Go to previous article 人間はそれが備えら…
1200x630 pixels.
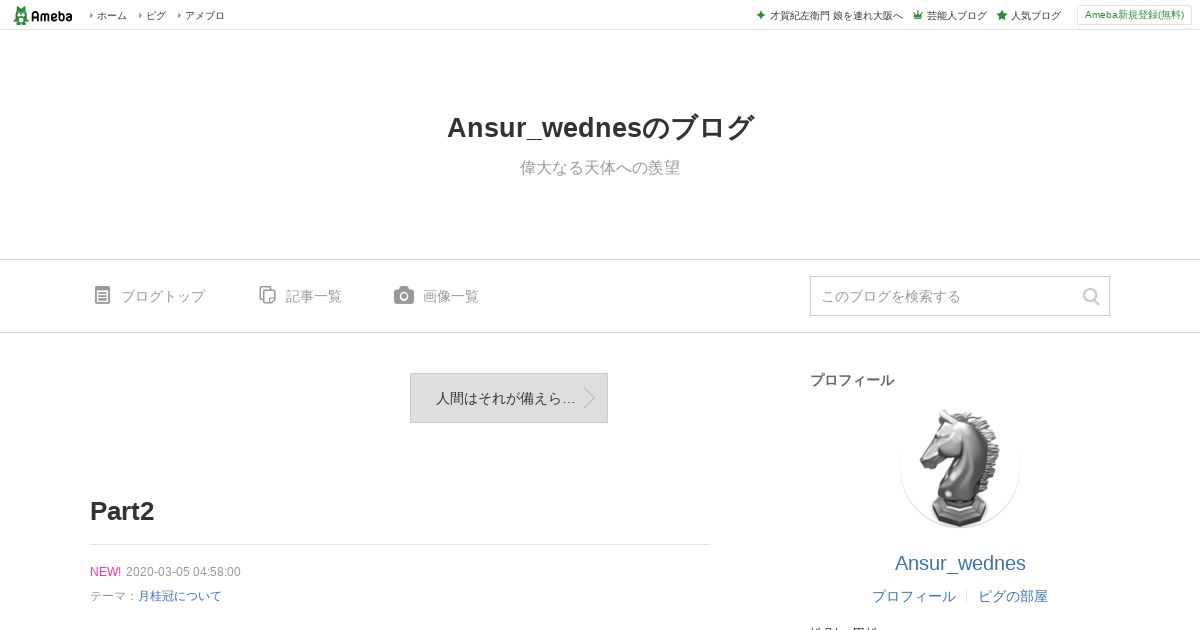509,398
